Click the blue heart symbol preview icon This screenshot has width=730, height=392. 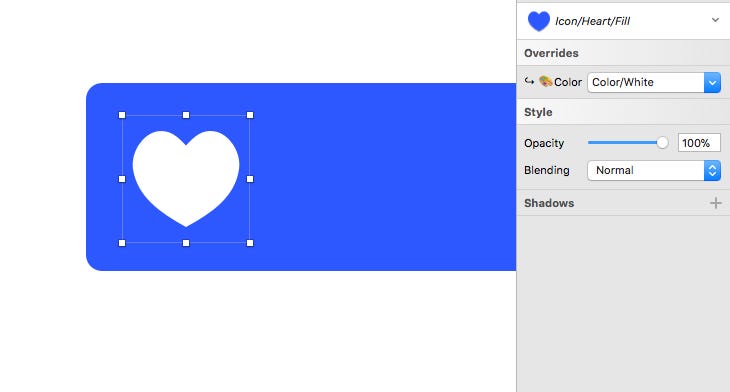pyautogui.click(x=539, y=21)
